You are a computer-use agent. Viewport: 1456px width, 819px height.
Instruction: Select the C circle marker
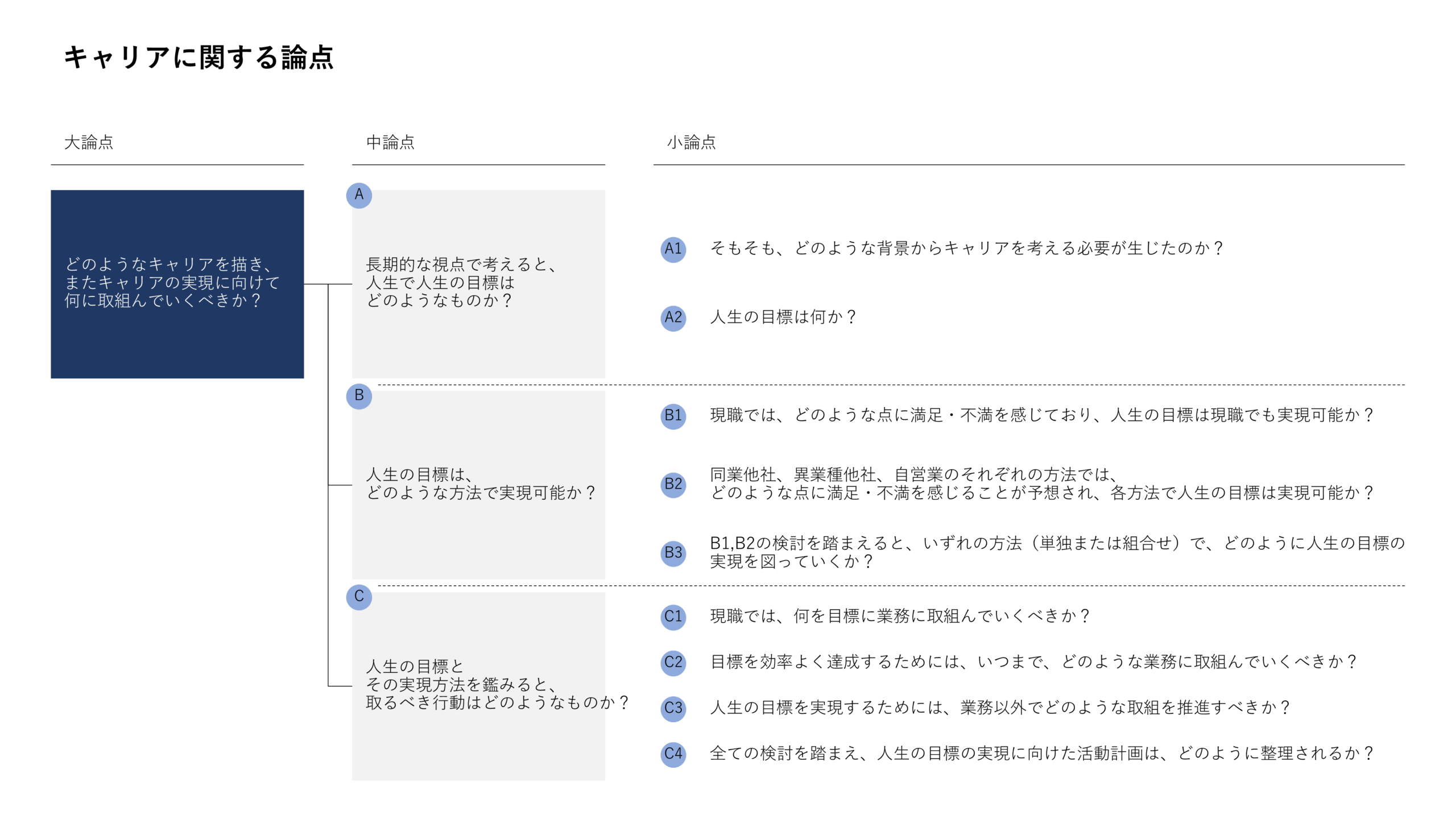(359, 598)
